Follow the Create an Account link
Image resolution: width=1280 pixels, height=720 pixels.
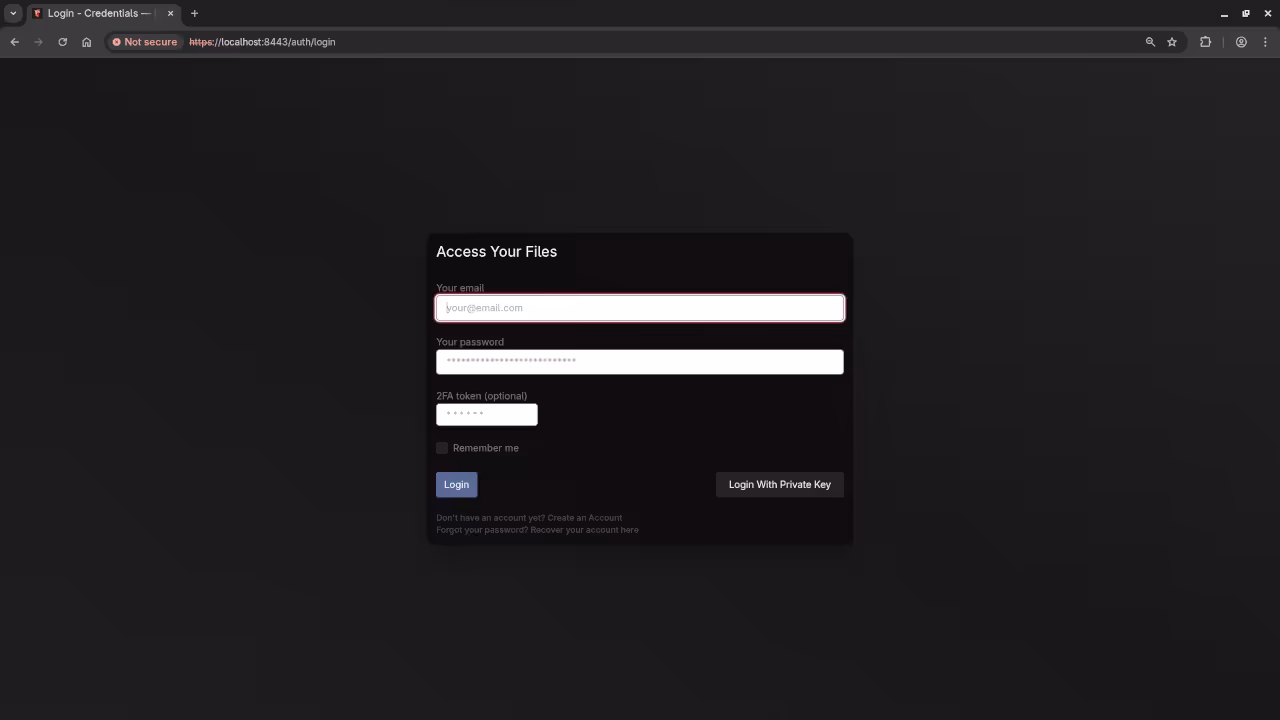click(584, 517)
